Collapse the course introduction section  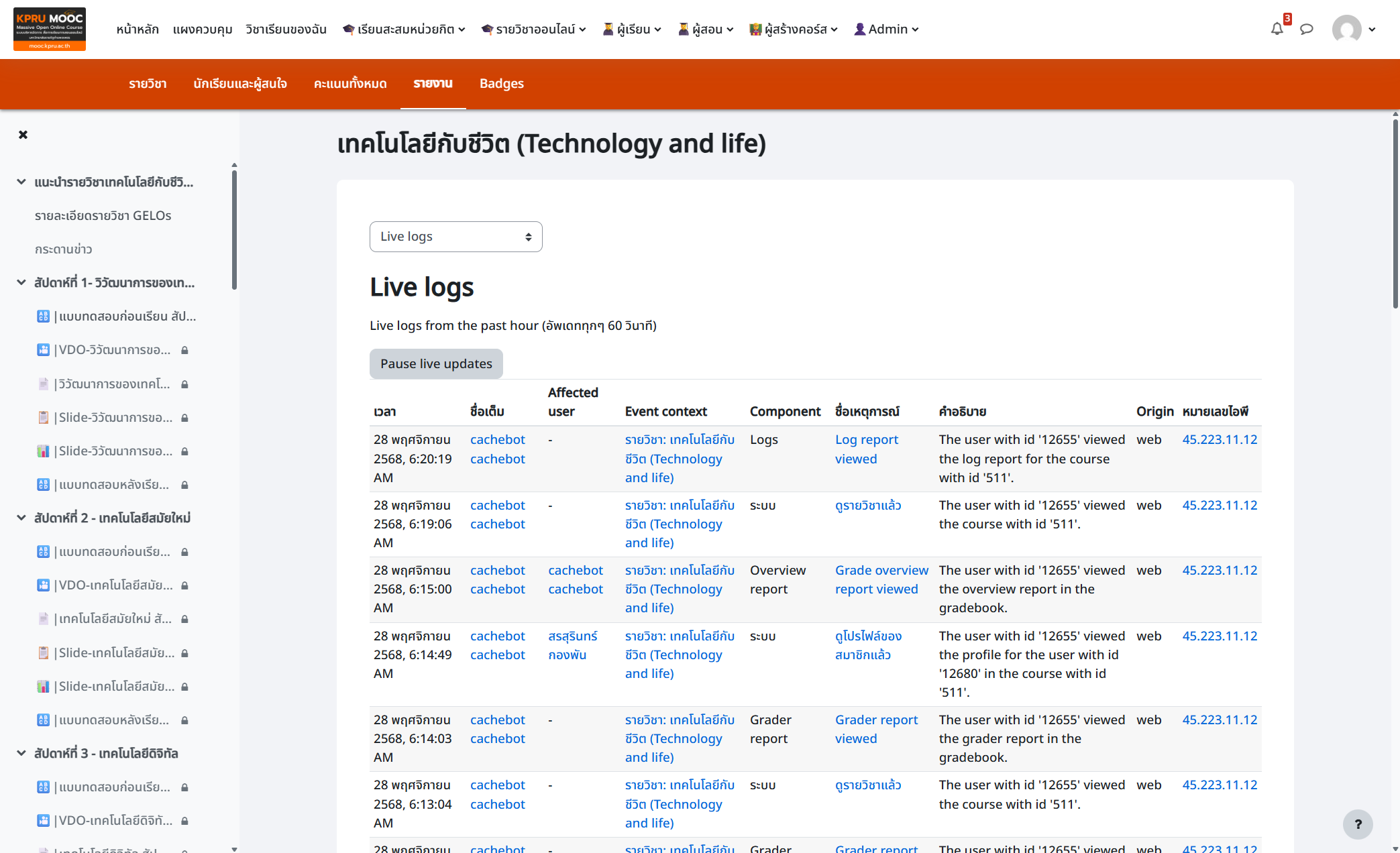(x=21, y=182)
